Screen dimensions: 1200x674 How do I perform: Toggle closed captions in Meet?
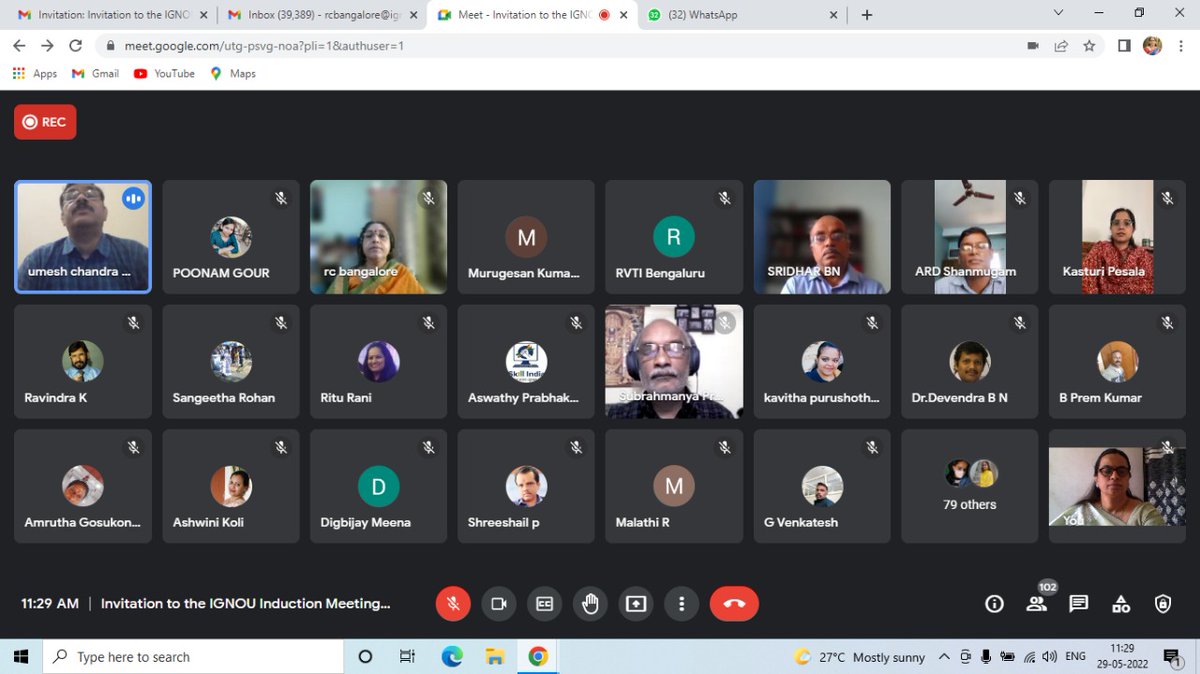pos(544,603)
